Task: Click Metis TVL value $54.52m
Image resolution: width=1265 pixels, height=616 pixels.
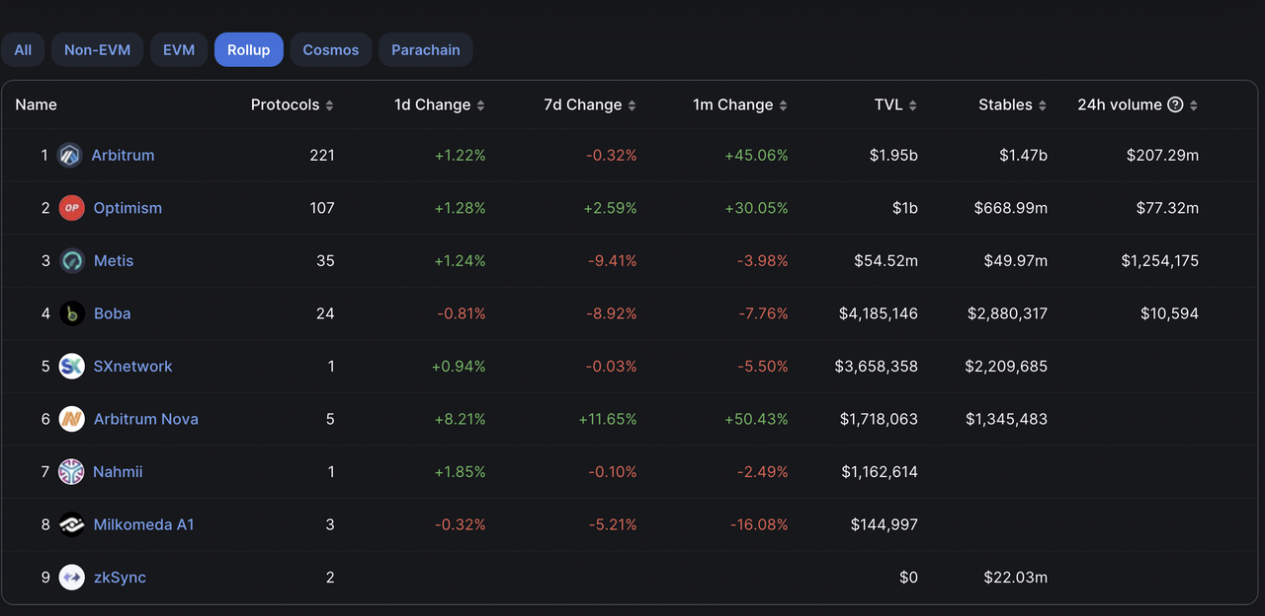Action: click(x=886, y=261)
